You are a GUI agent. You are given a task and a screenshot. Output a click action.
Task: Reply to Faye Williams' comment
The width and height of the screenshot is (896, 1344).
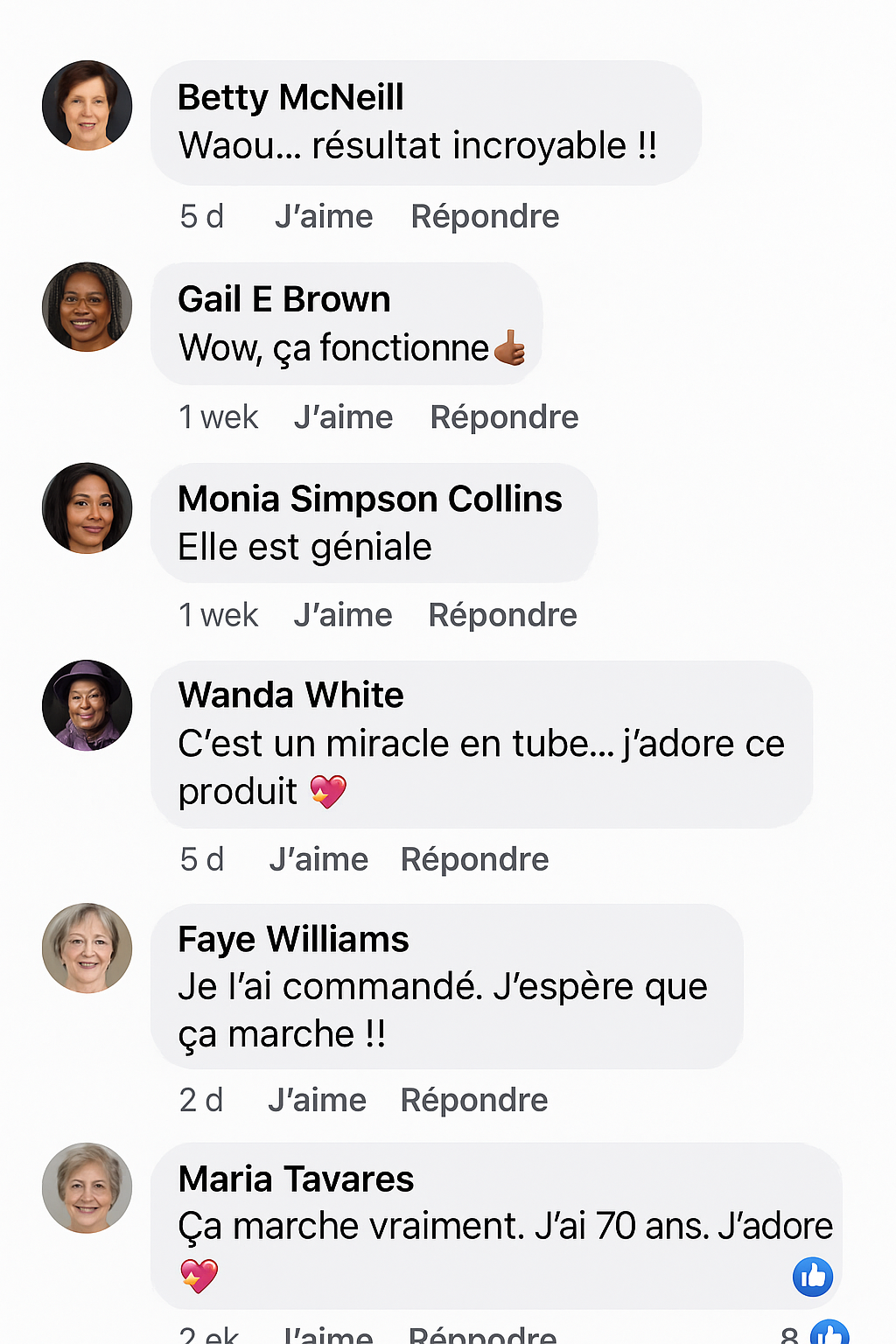pos(473,1100)
